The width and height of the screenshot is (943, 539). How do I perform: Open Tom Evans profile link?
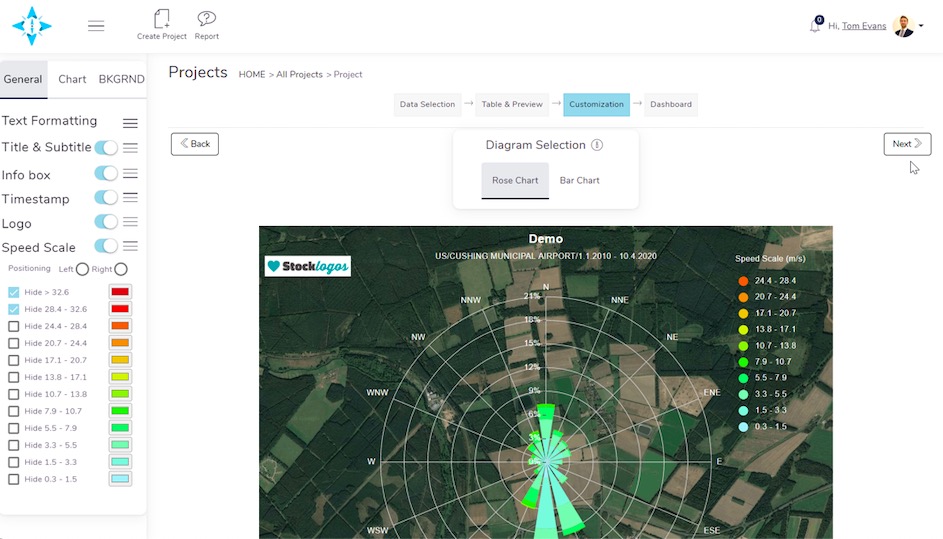pos(864,26)
